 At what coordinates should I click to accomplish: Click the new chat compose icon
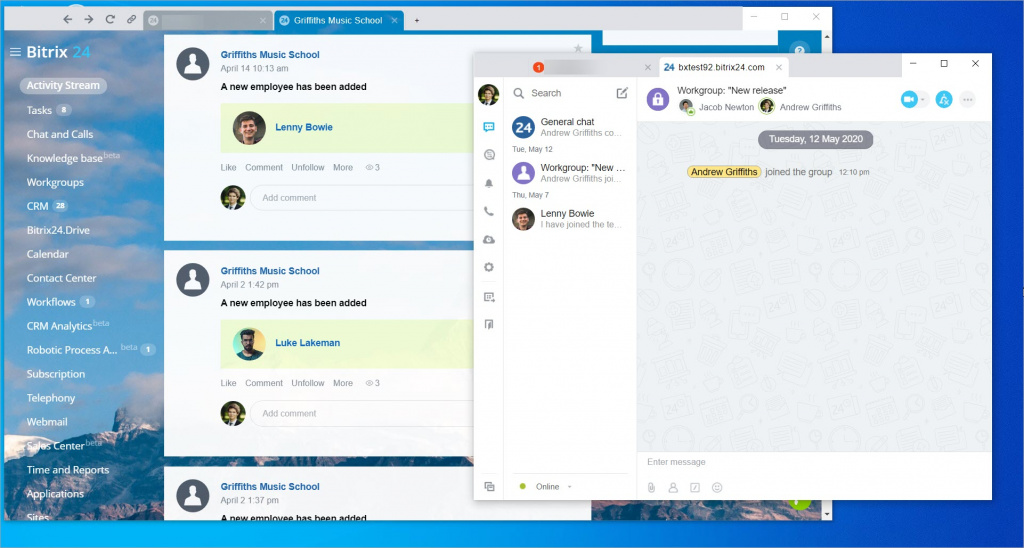click(x=622, y=93)
